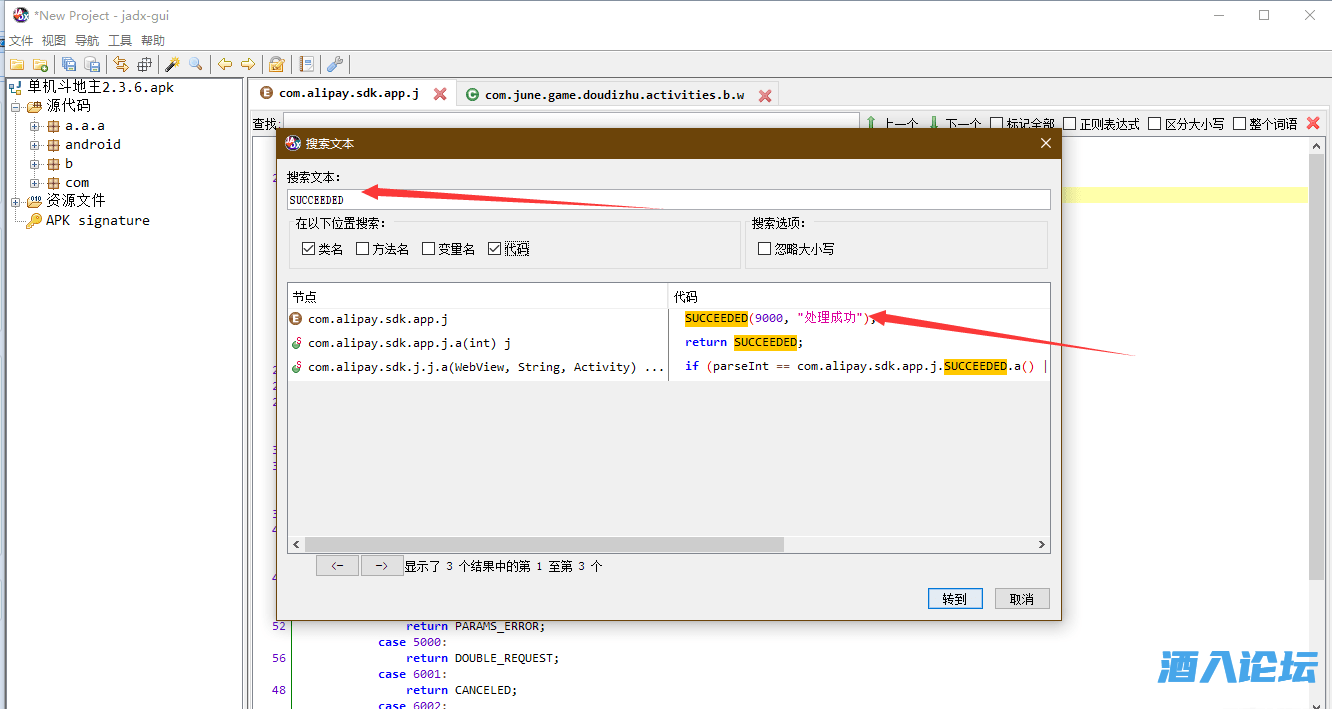Enable the 方法名 search checkbox
The width and height of the screenshot is (1332, 709).
(x=363, y=249)
